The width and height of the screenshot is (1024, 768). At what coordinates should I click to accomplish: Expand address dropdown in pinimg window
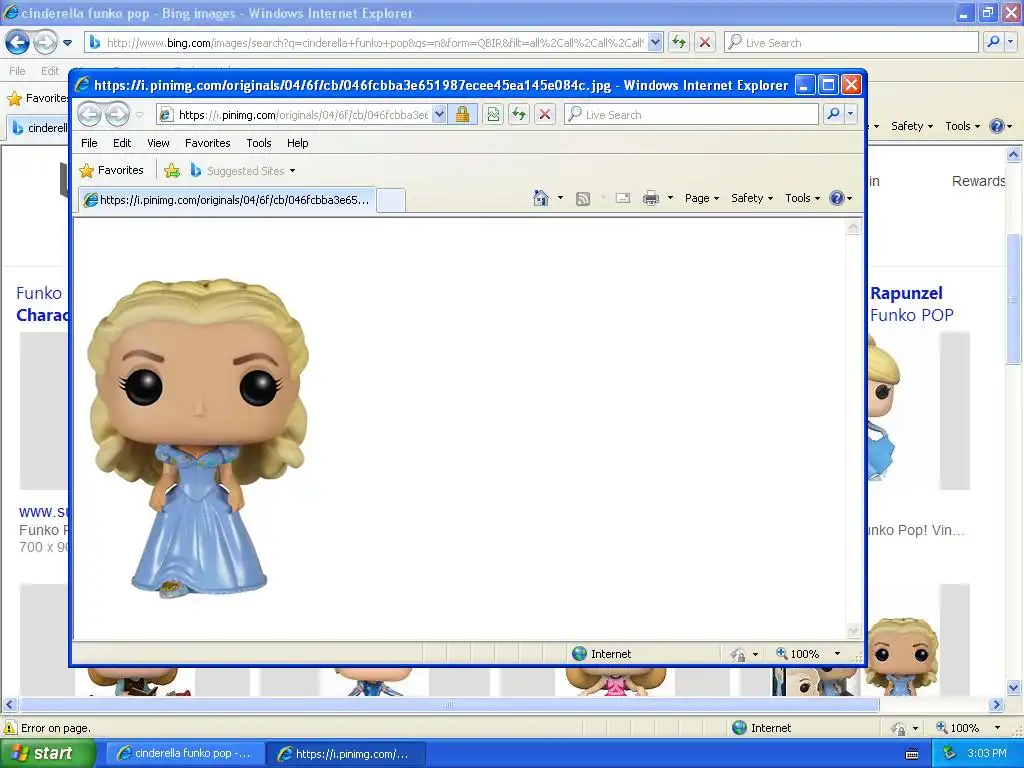point(440,114)
